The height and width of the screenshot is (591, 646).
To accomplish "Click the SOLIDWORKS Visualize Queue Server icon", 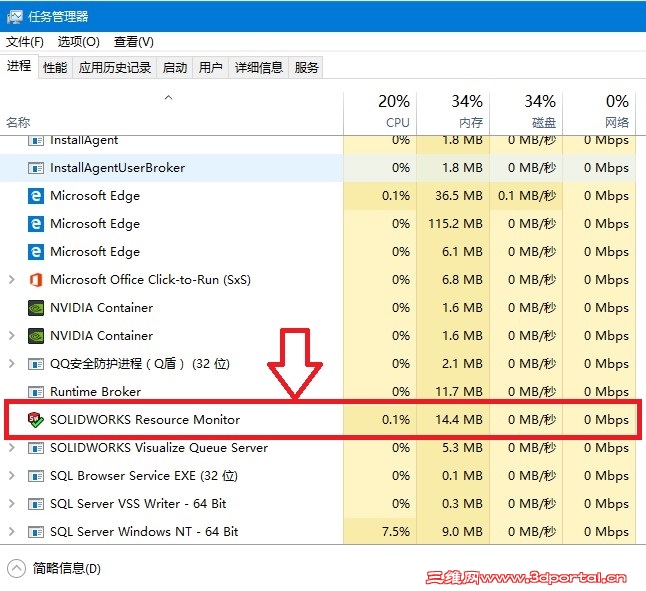I will coord(36,448).
